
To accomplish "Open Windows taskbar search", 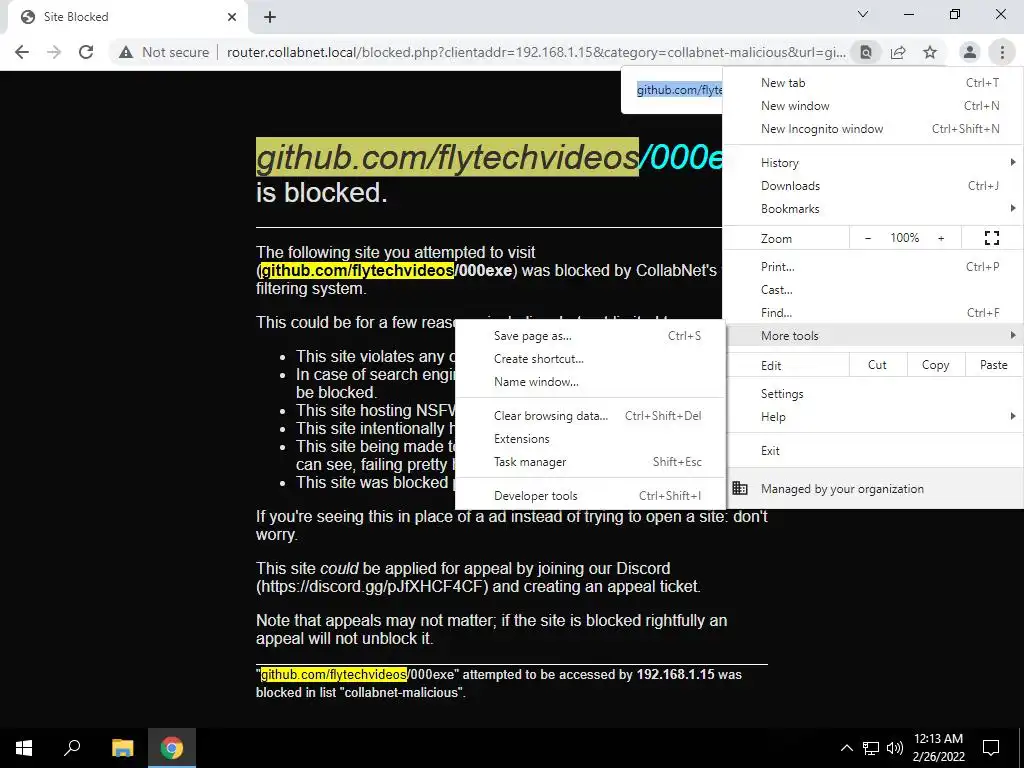I will (x=72, y=748).
